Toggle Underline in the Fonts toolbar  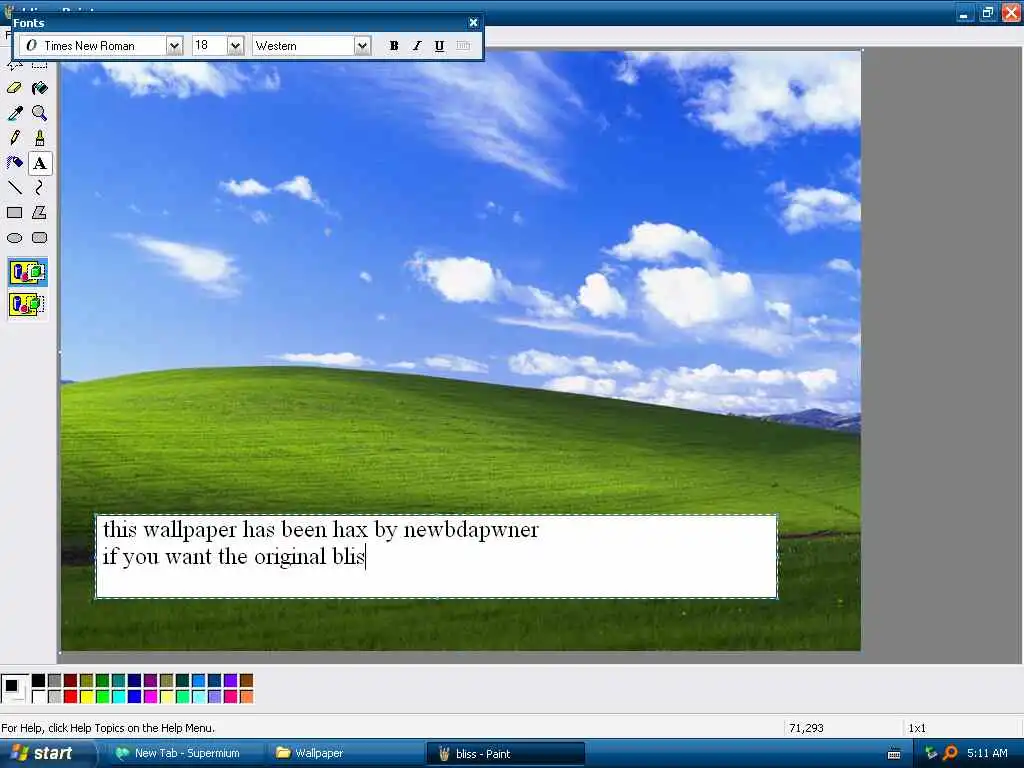tap(440, 46)
